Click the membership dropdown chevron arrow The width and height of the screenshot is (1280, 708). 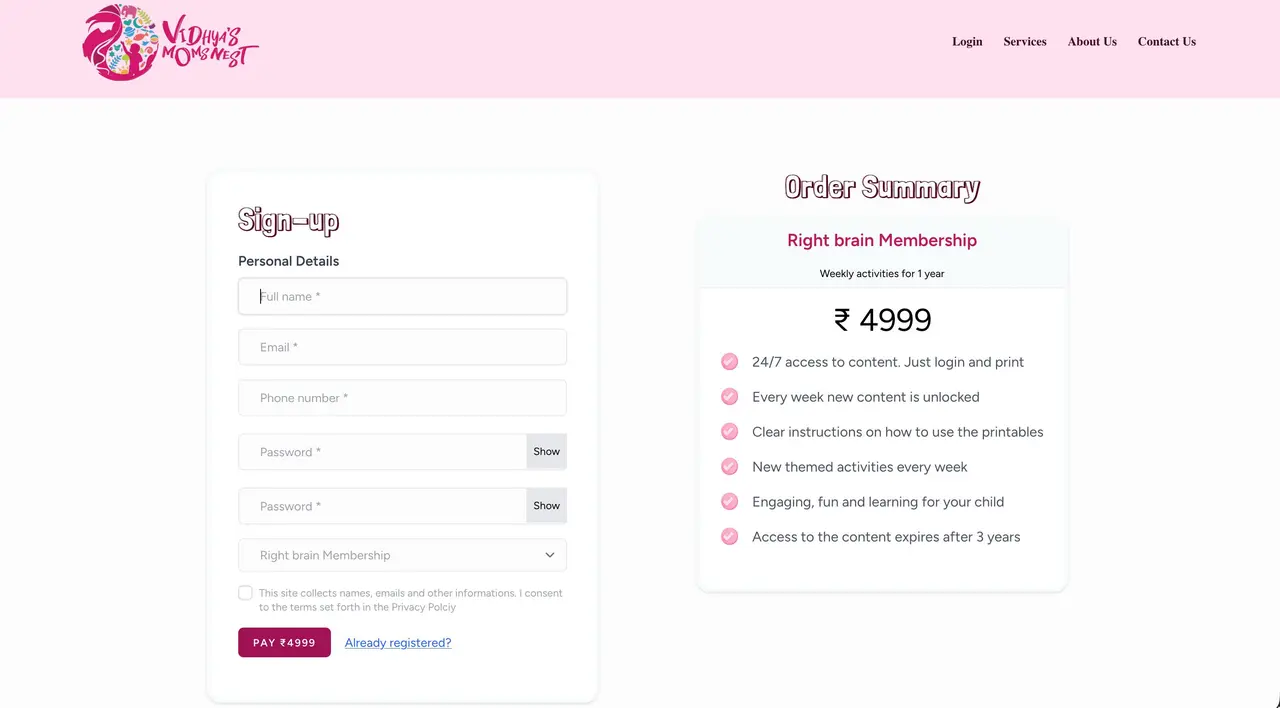click(x=550, y=555)
